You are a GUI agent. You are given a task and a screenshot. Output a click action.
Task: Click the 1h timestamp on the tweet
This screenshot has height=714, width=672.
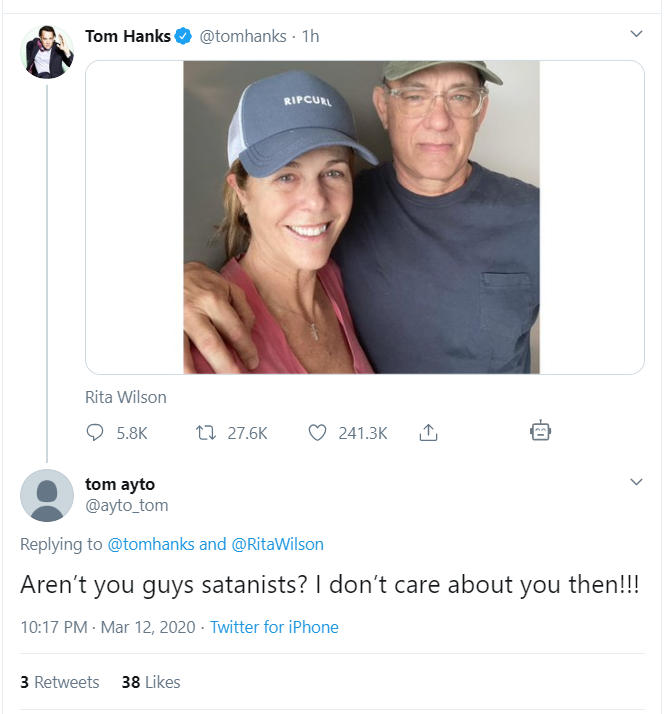pos(310,36)
